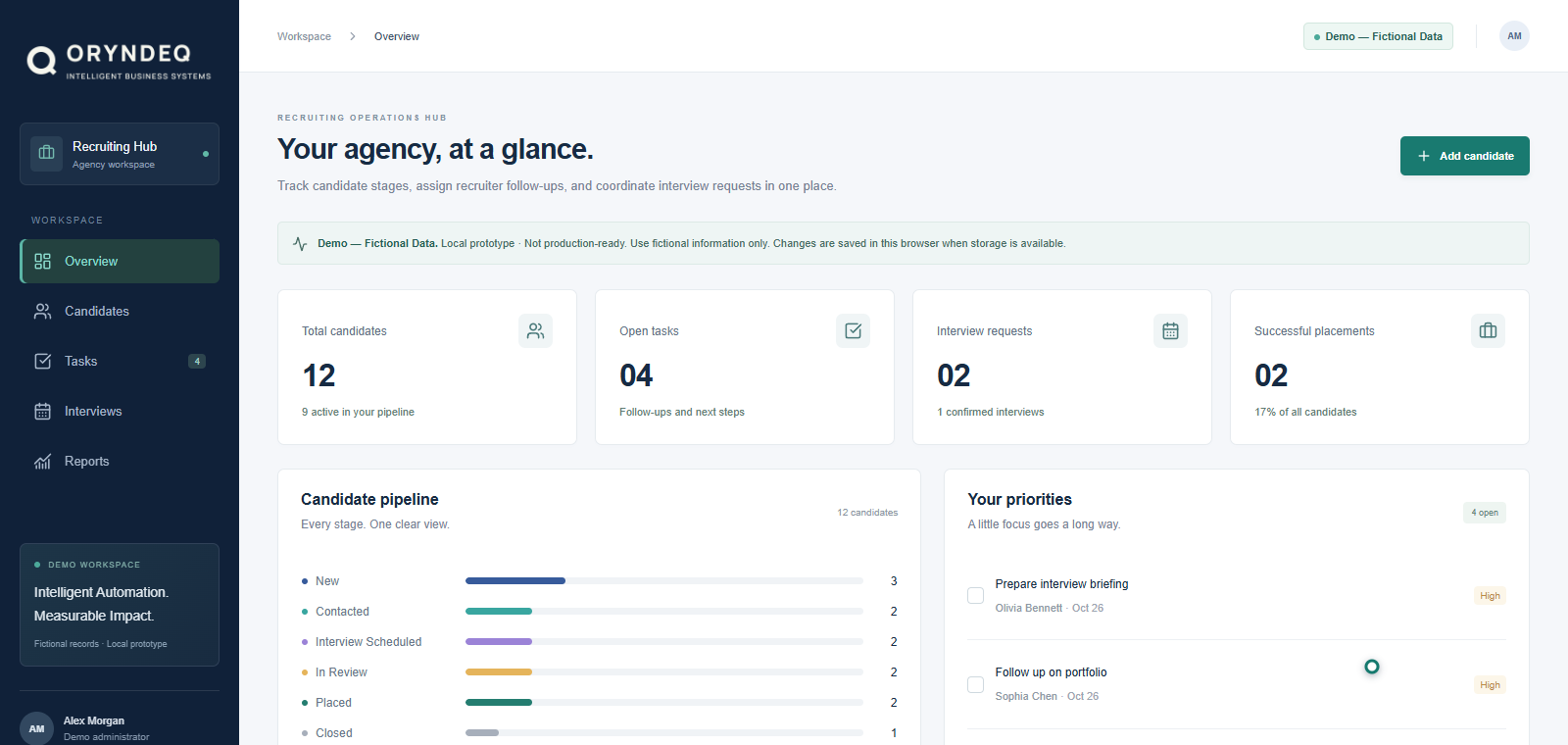Click the Interview requests calendar icon
Screen dimensions: 1568x745
pos(1170,331)
